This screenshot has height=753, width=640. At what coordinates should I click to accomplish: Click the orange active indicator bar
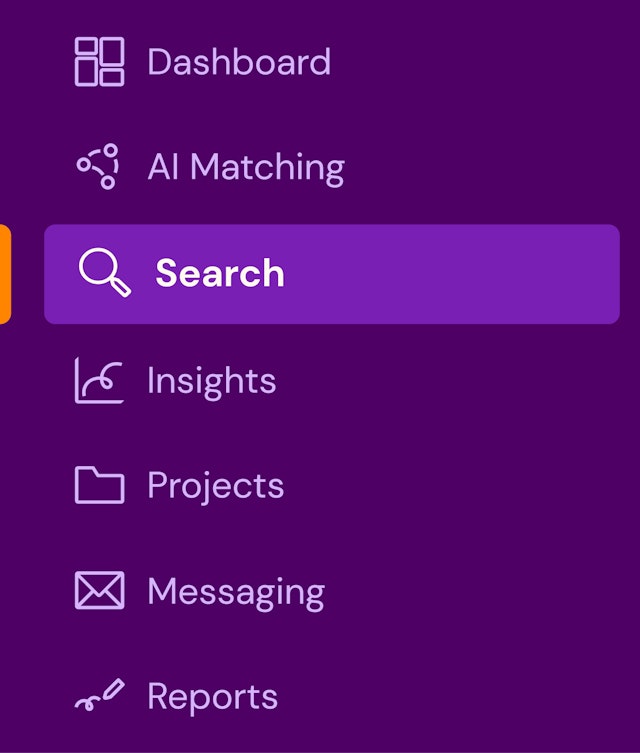pos(5,274)
